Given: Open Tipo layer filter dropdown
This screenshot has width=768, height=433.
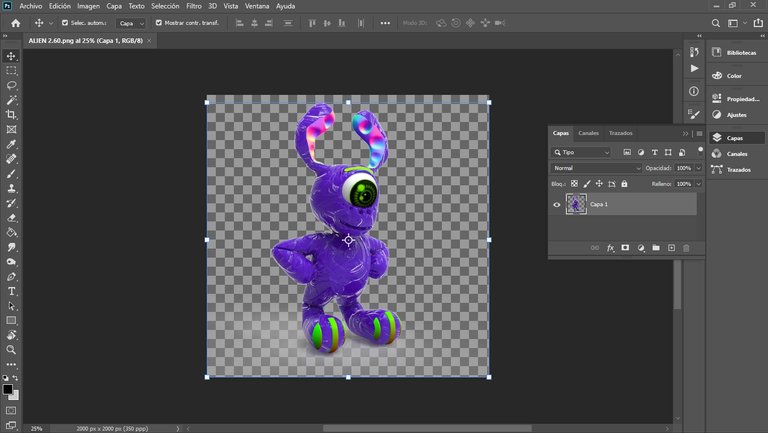Looking at the screenshot, I should point(581,153).
